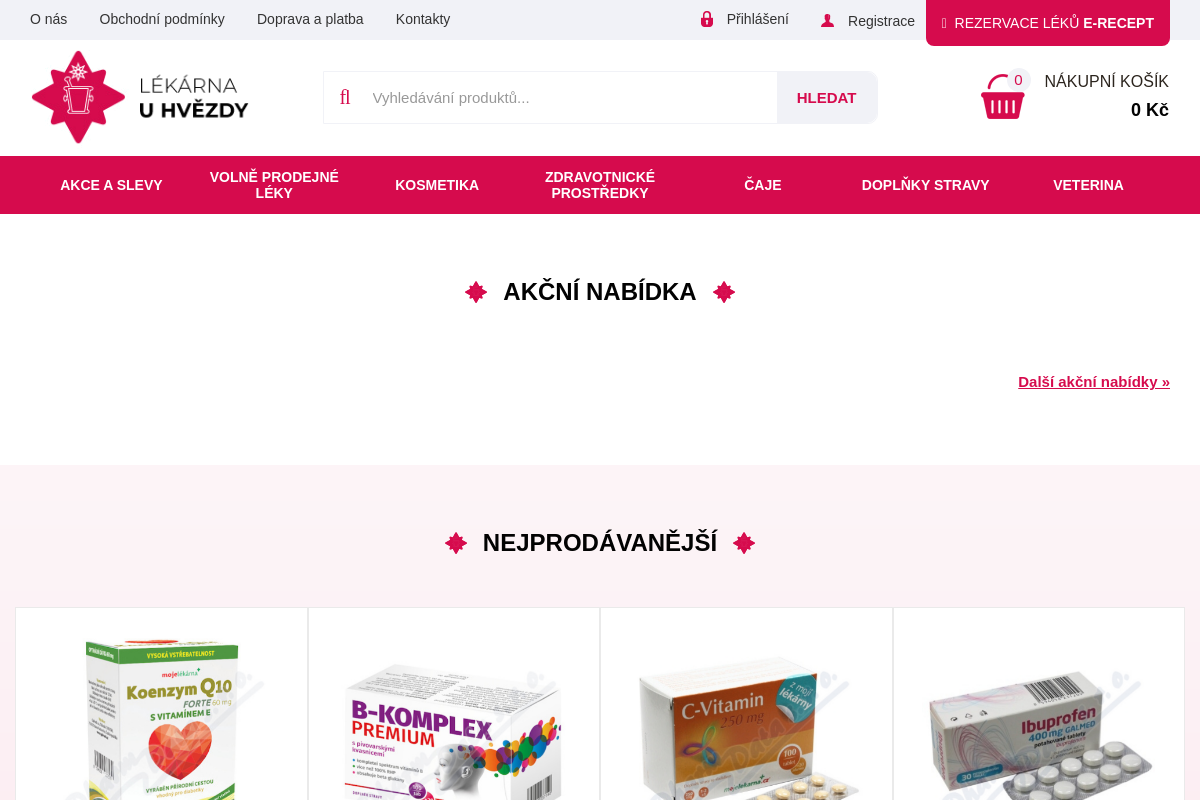The height and width of the screenshot is (800, 1200).
Task: Open the Zdravotnické prostředky category
Action: [600, 185]
